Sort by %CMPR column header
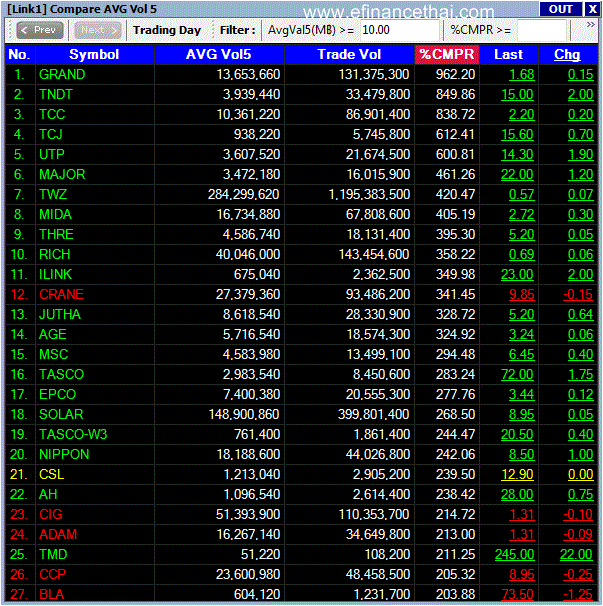The width and height of the screenshot is (603, 606). (x=447, y=54)
